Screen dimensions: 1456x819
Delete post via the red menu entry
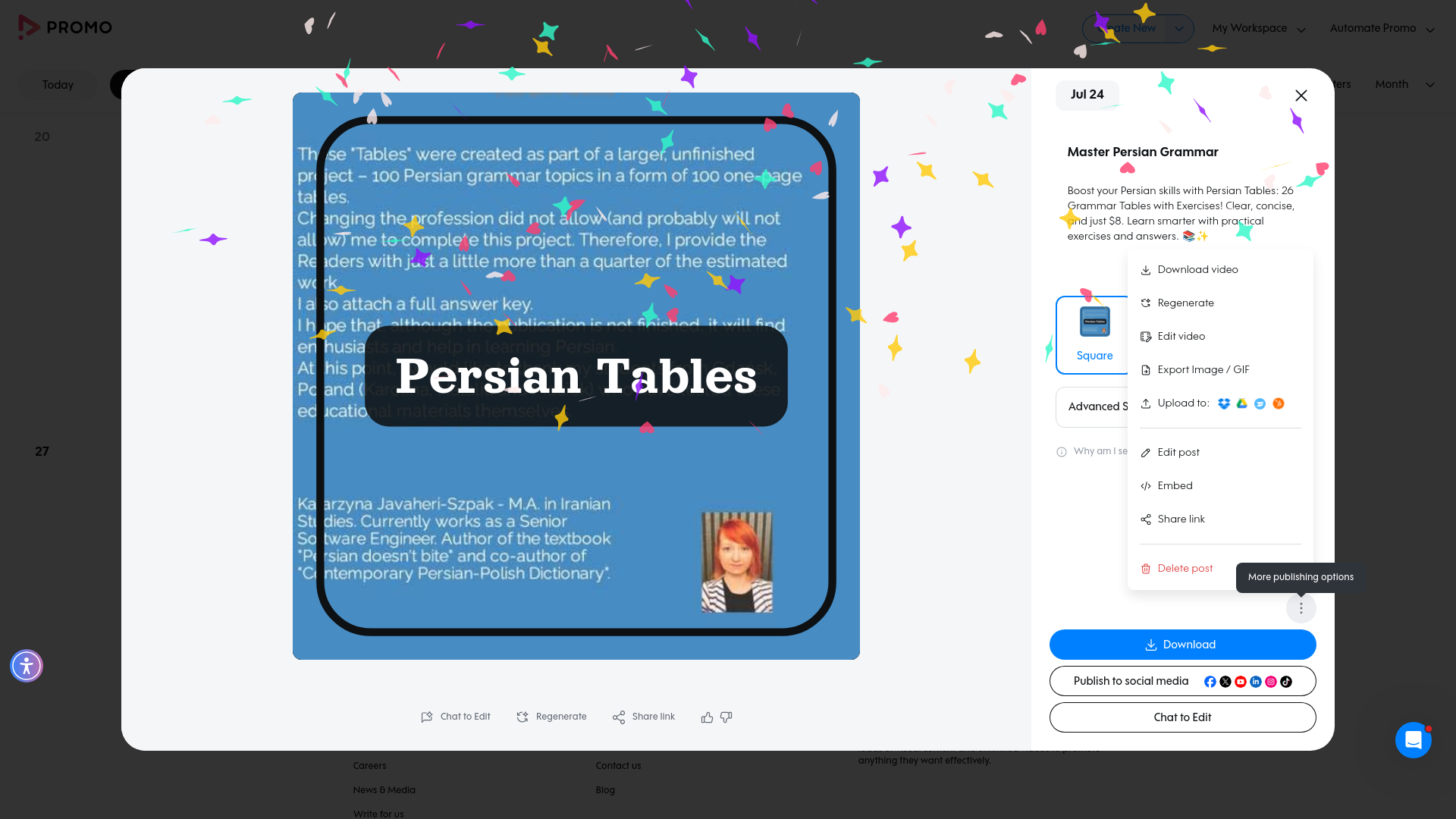[1185, 569]
